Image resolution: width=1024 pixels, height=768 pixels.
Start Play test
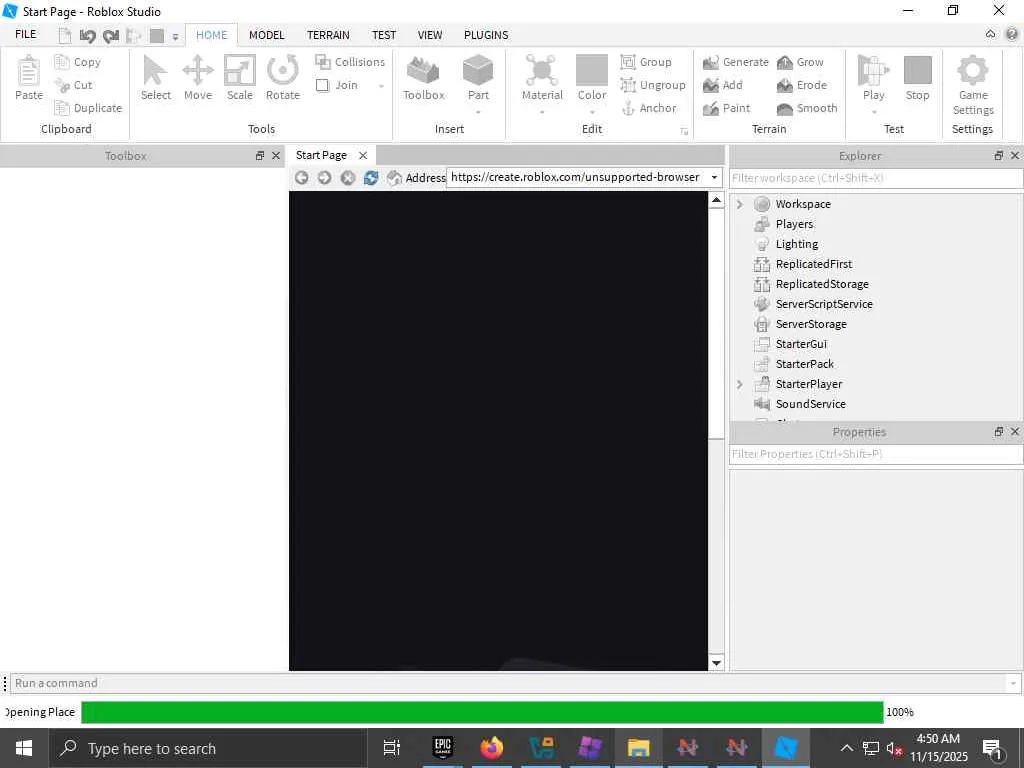[873, 78]
